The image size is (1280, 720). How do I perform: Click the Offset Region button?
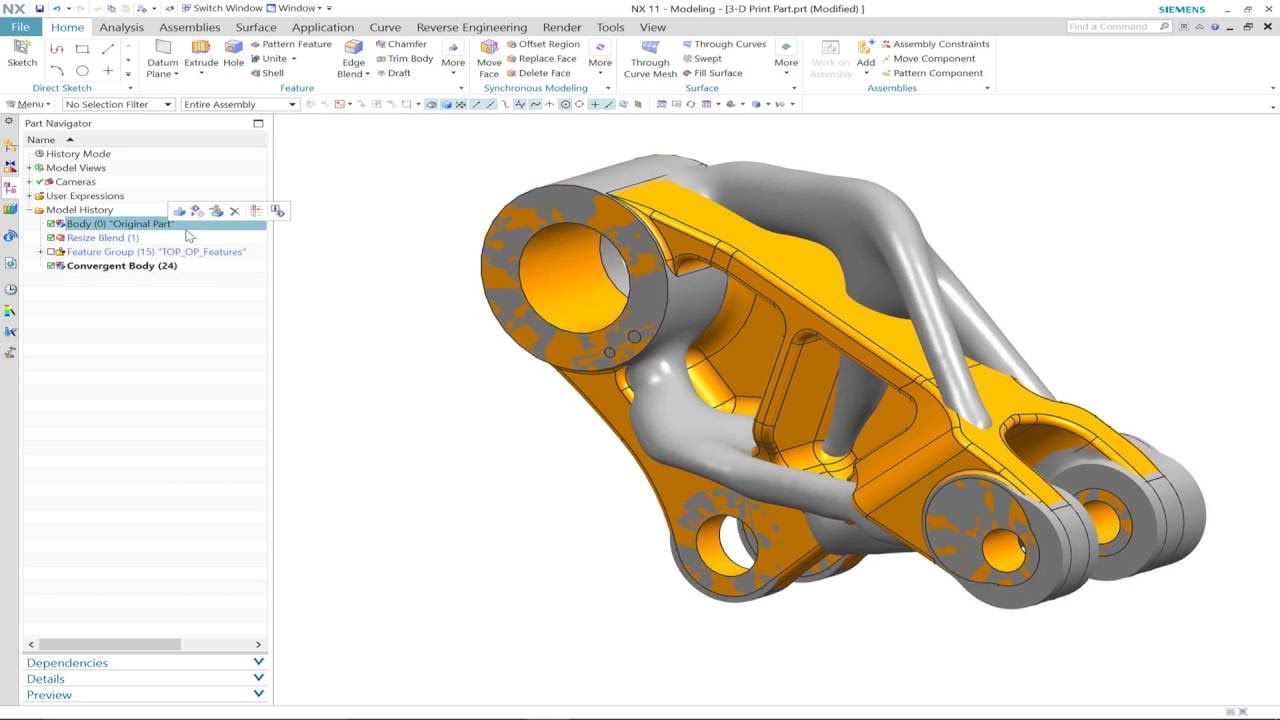(543, 44)
